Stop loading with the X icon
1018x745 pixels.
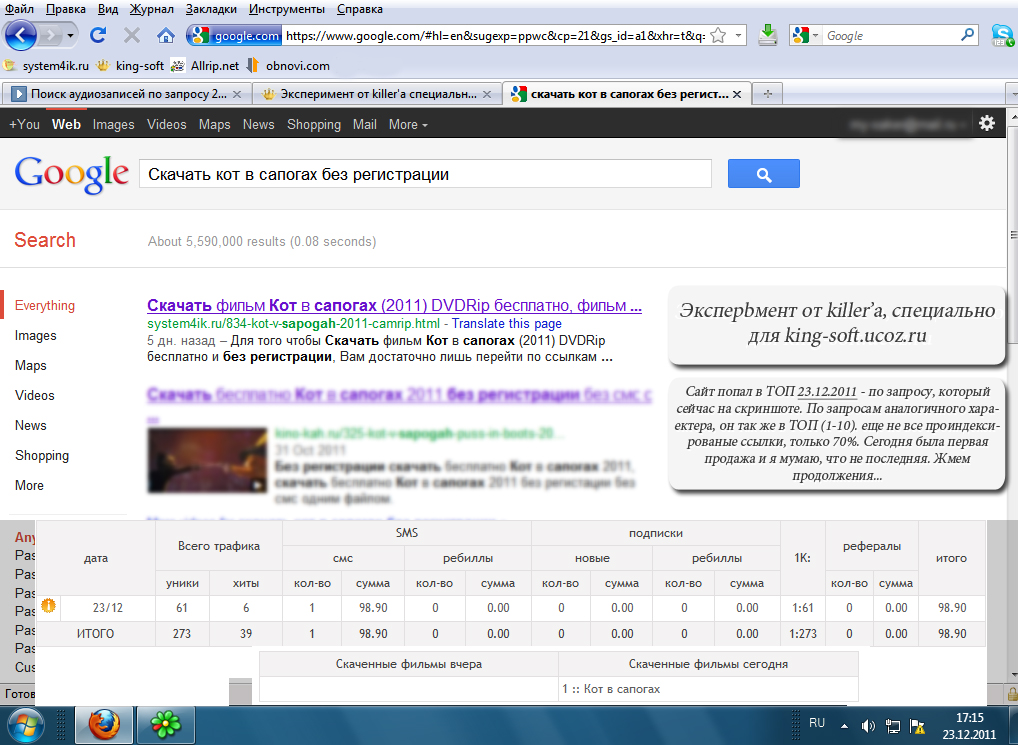pyautogui.click(x=132, y=35)
